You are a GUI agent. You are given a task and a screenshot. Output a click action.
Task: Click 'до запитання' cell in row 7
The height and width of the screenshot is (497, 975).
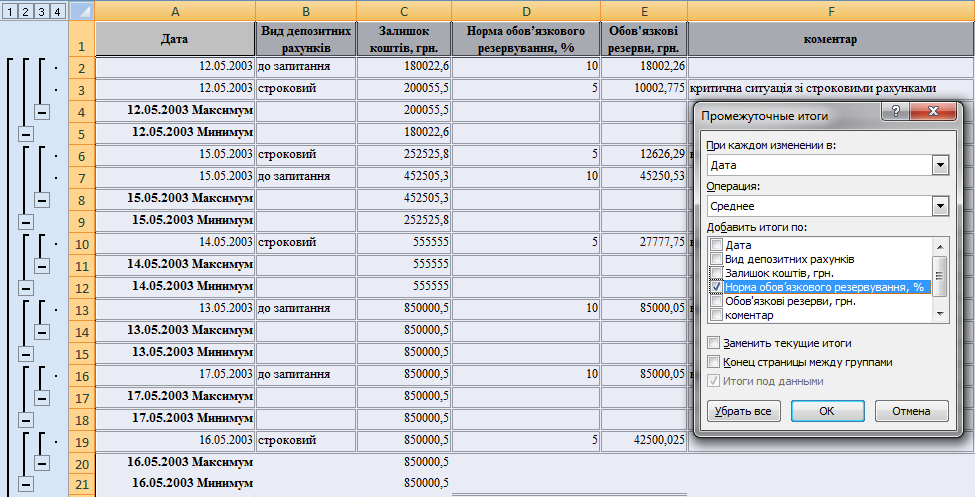tap(306, 176)
